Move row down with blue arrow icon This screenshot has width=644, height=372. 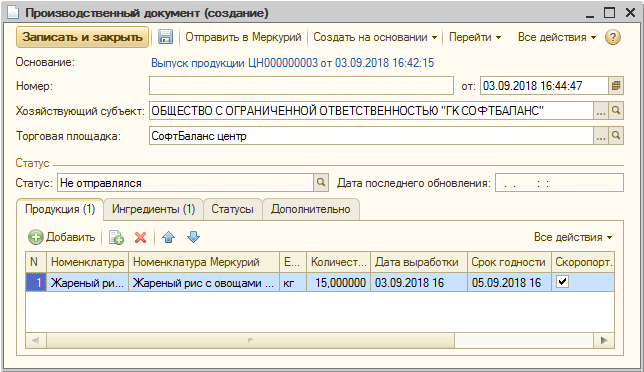tap(193, 237)
